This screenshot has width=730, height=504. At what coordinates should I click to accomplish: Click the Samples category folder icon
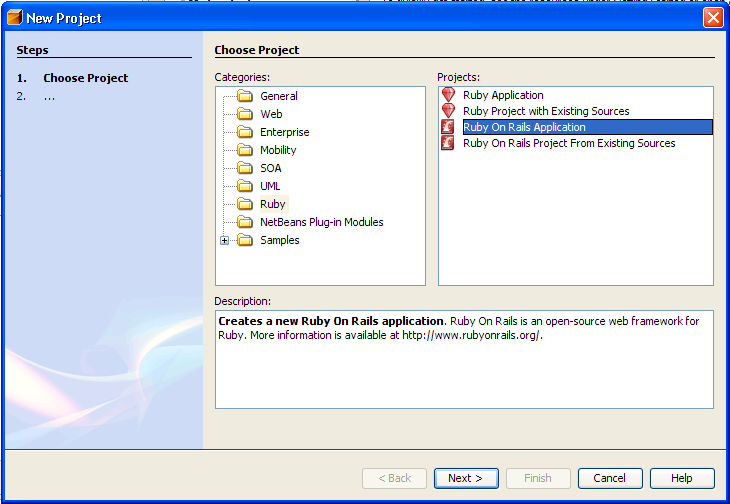245,240
